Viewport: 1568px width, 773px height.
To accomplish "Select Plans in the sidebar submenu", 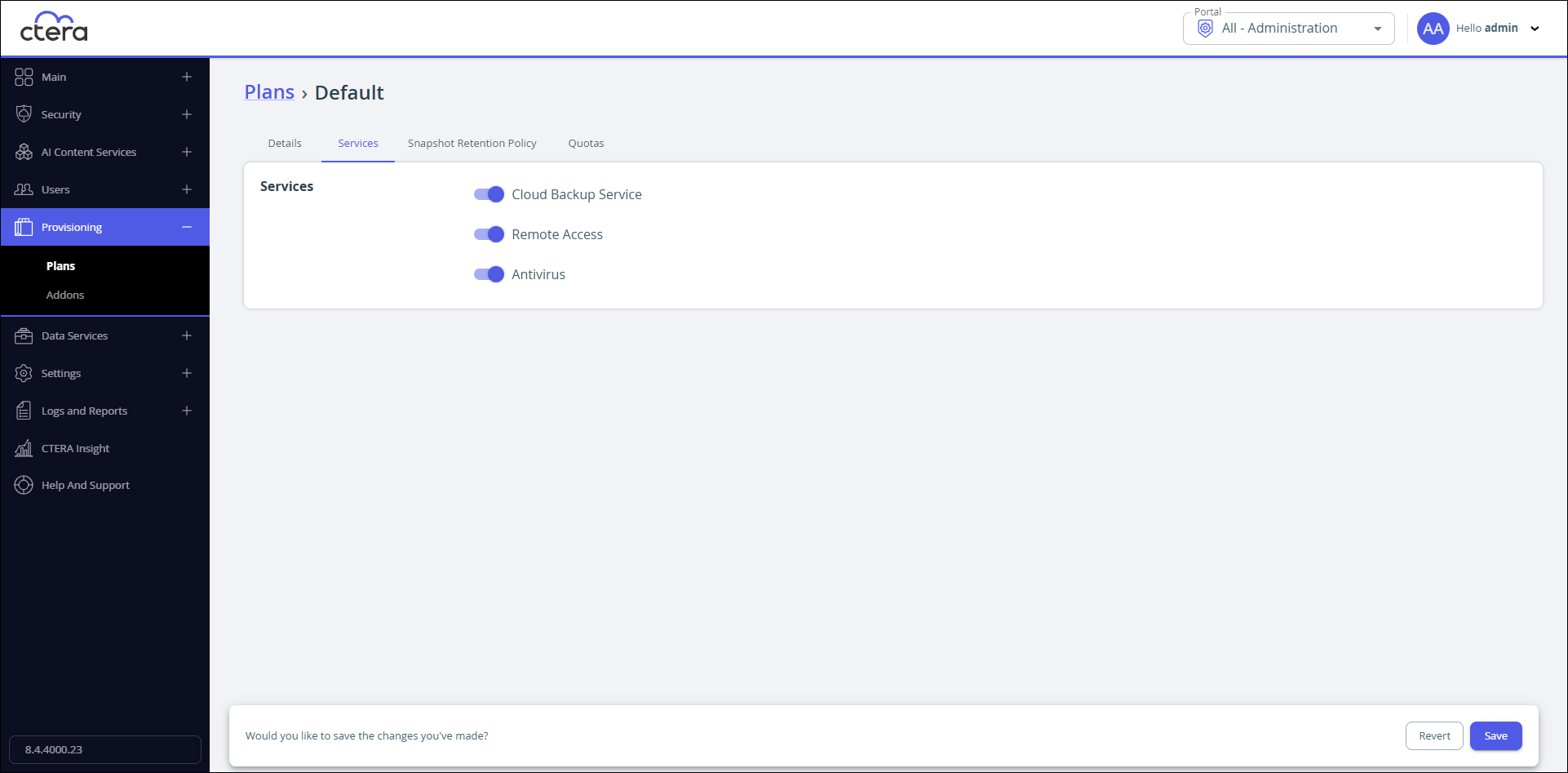I will 60,266.
